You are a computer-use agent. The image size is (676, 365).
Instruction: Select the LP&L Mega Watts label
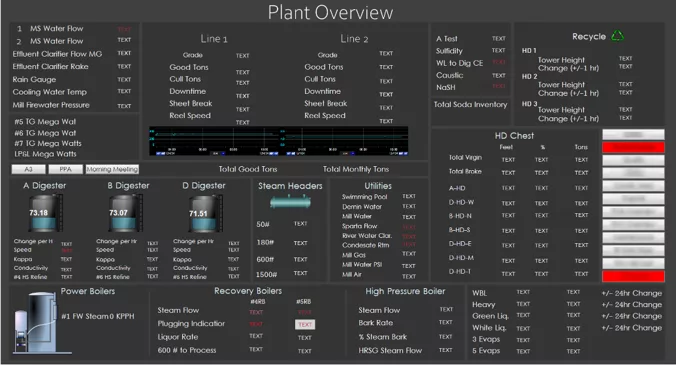[x=45, y=154]
